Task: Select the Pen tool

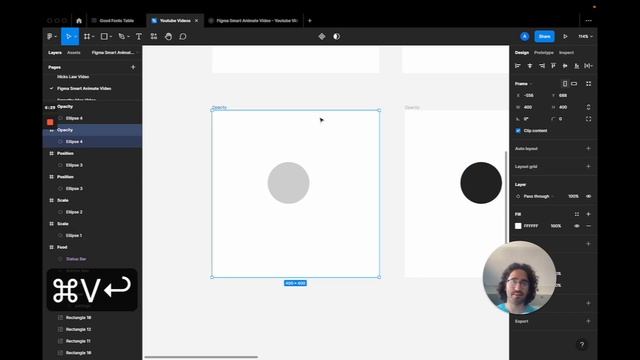Action: coord(121,37)
